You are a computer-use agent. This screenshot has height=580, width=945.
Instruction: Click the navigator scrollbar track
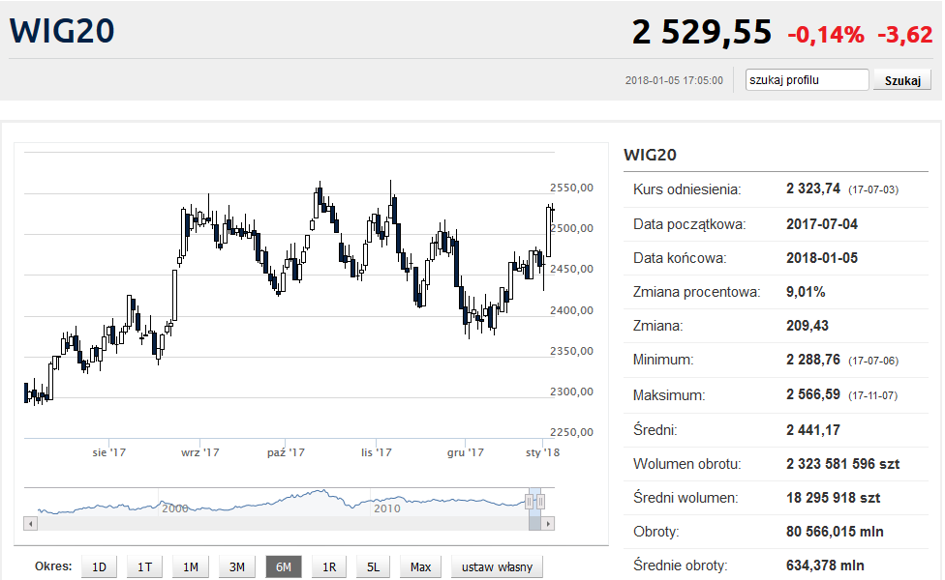[280, 523]
